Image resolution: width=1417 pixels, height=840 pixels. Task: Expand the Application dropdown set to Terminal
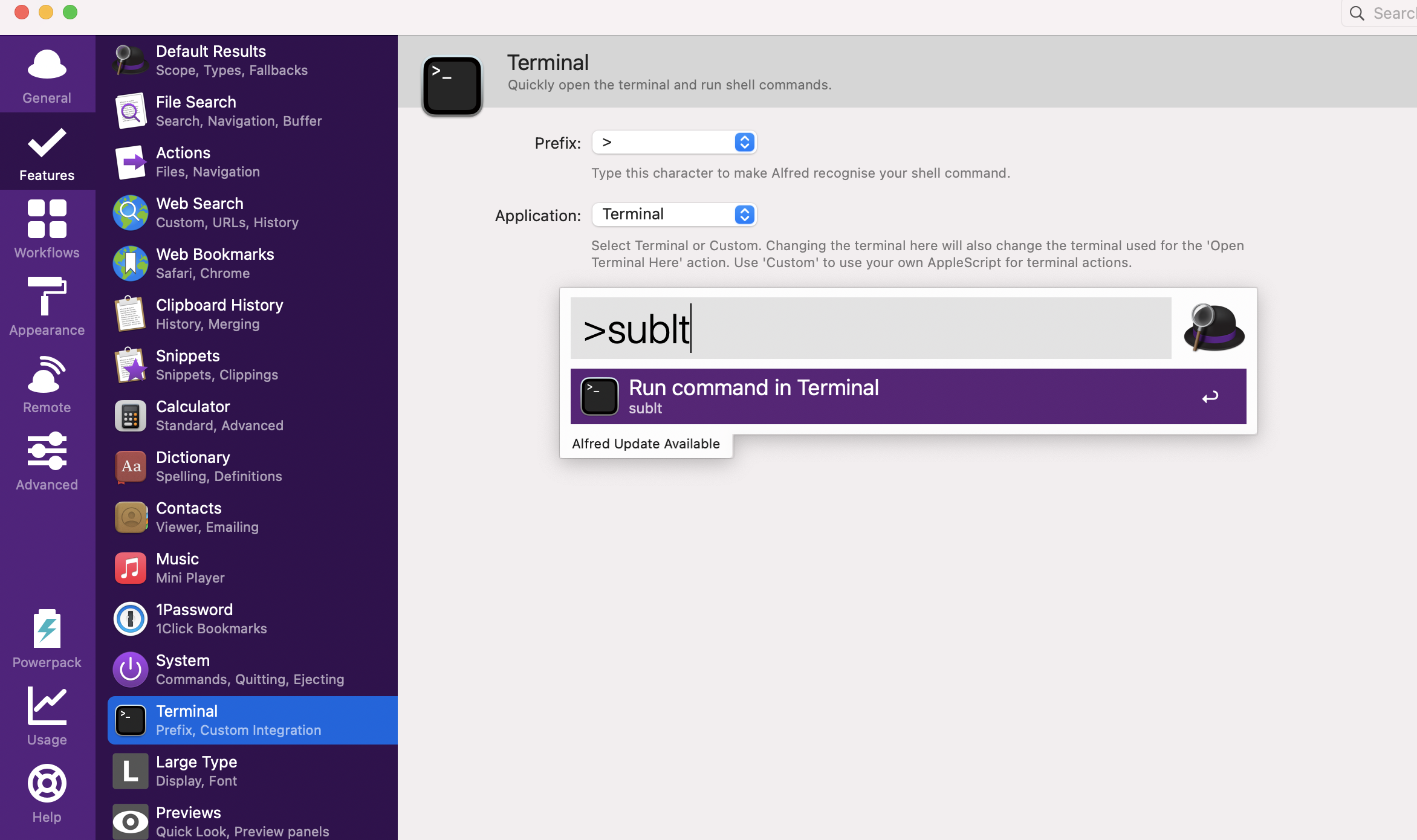click(675, 215)
